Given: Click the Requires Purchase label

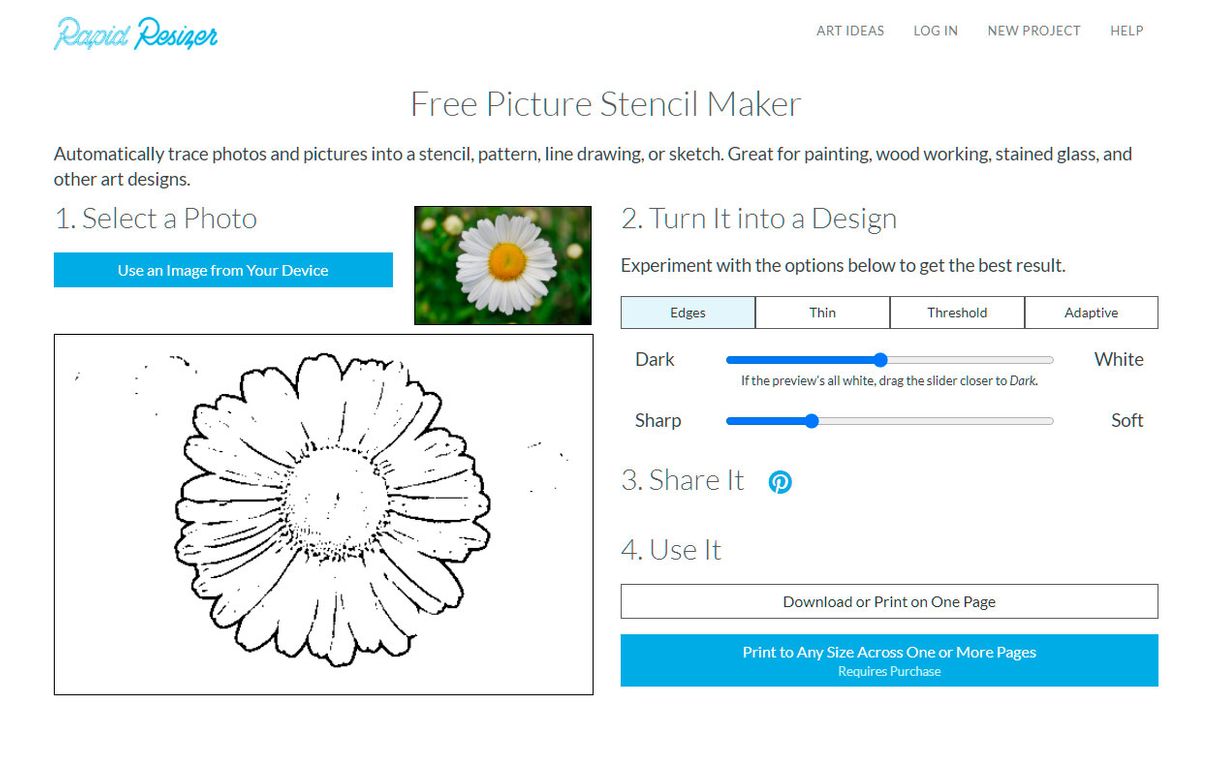Looking at the screenshot, I should pos(889,671).
